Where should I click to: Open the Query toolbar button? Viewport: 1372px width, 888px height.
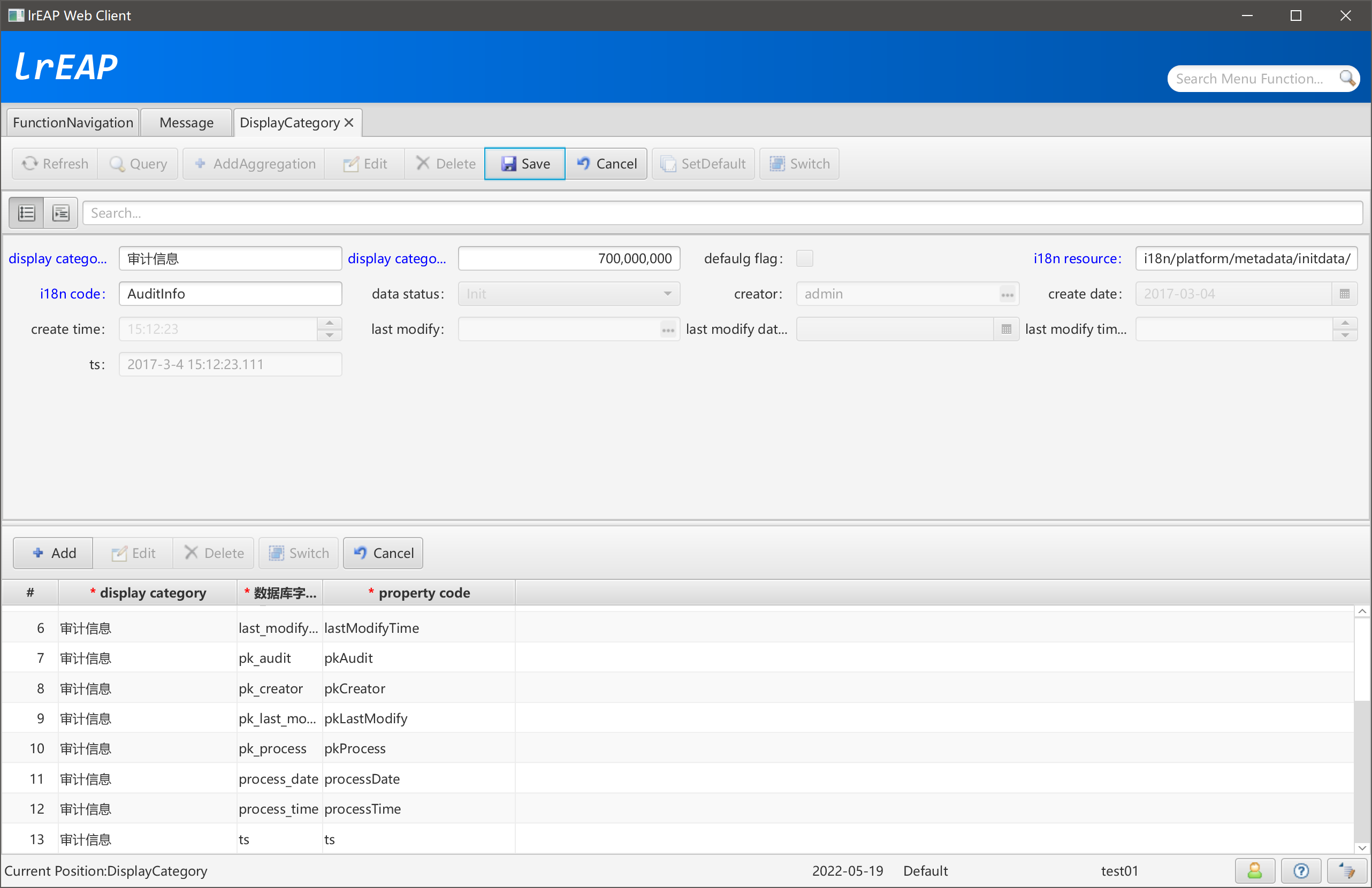pos(139,164)
